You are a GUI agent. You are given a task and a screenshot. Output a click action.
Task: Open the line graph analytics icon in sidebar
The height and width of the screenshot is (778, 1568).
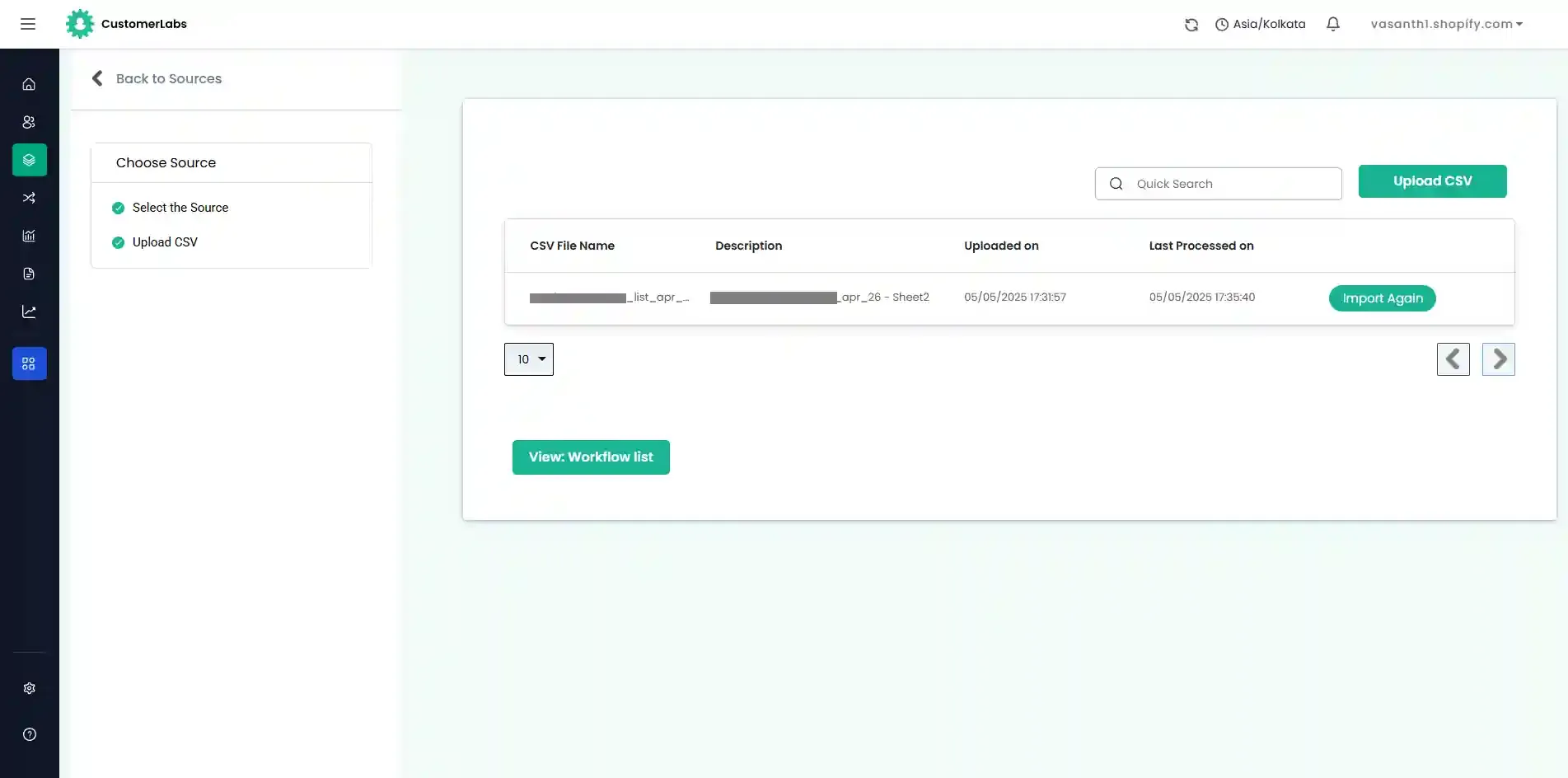point(29,312)
